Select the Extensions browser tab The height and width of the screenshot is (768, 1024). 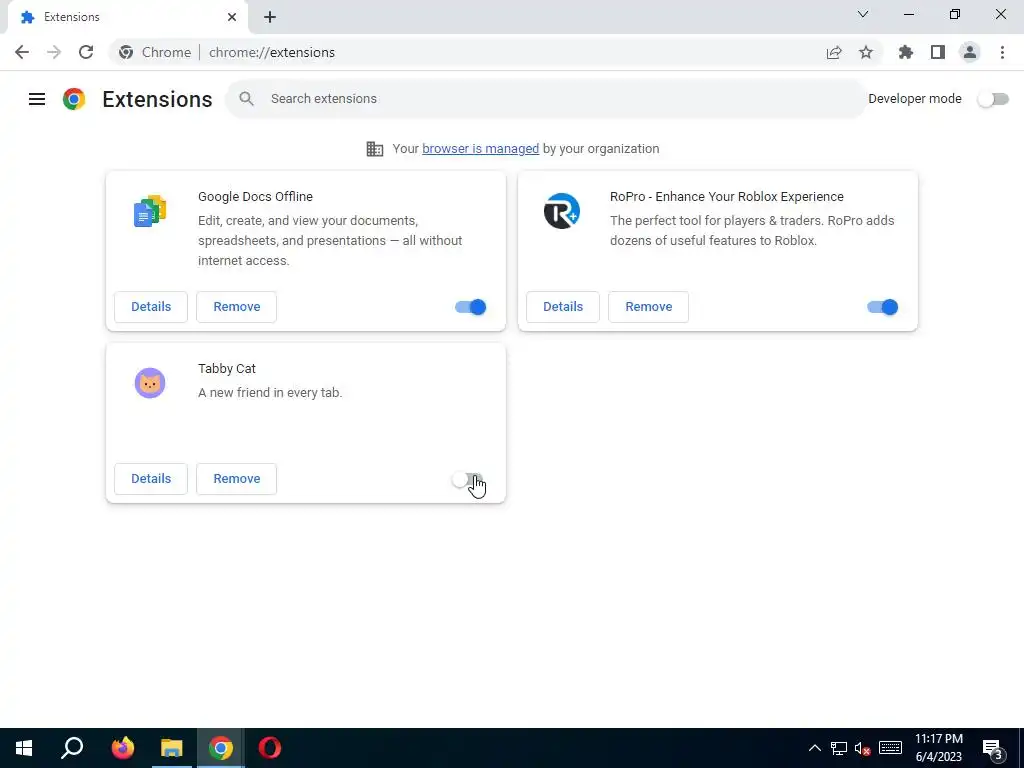(127, 17)
